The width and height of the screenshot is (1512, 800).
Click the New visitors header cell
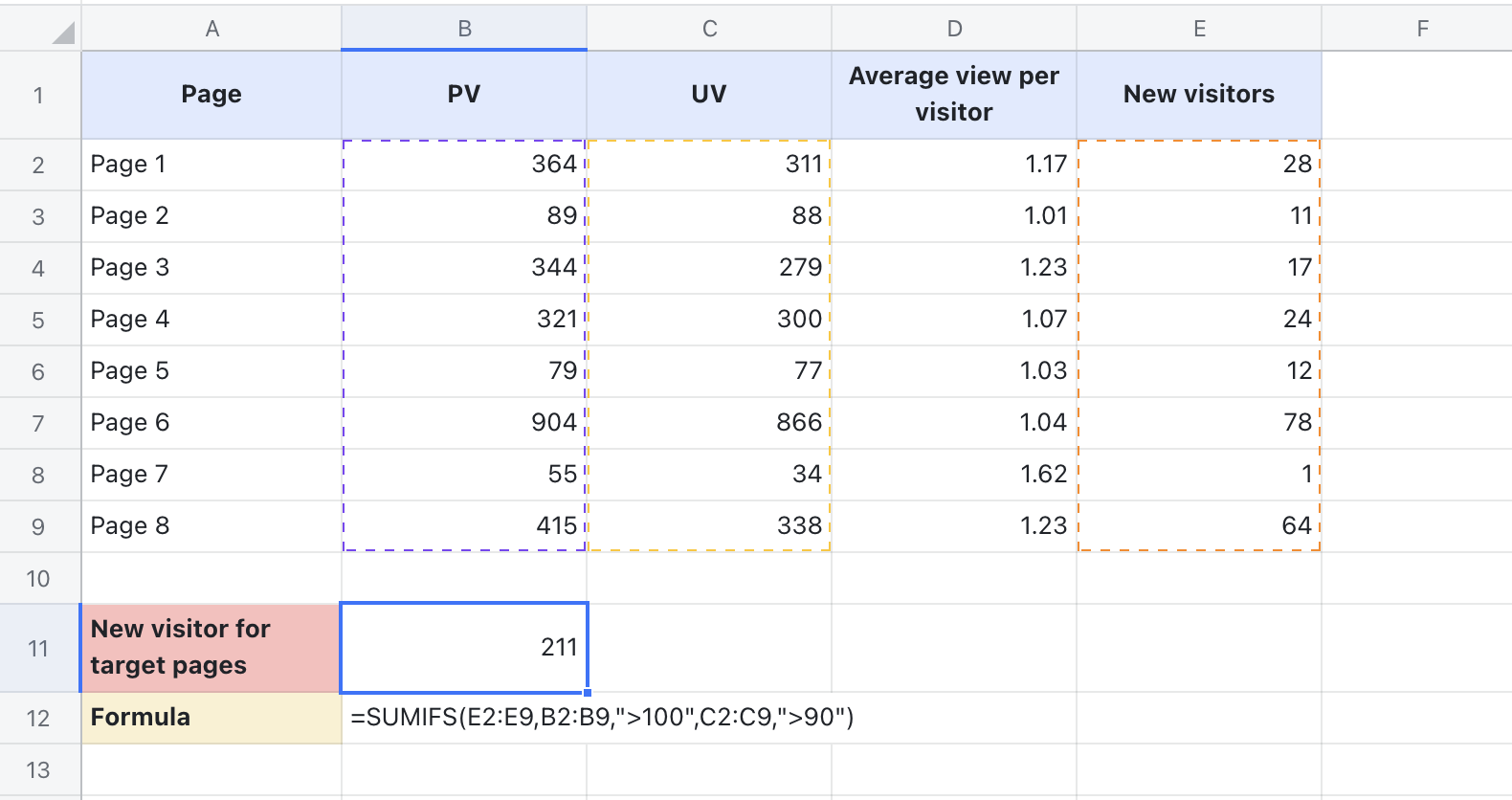(1198, 95)
